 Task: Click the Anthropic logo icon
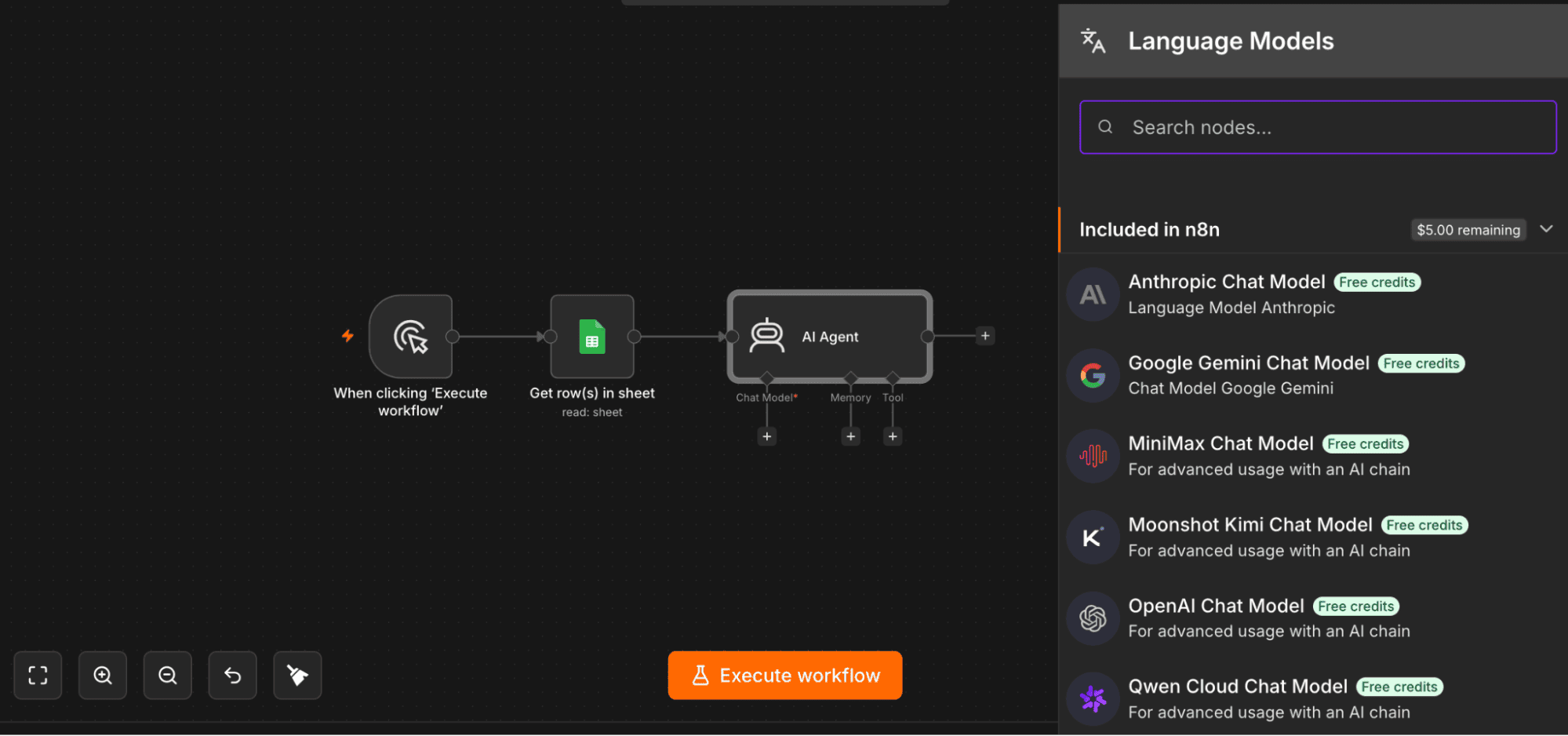(x=1093, y=294)
